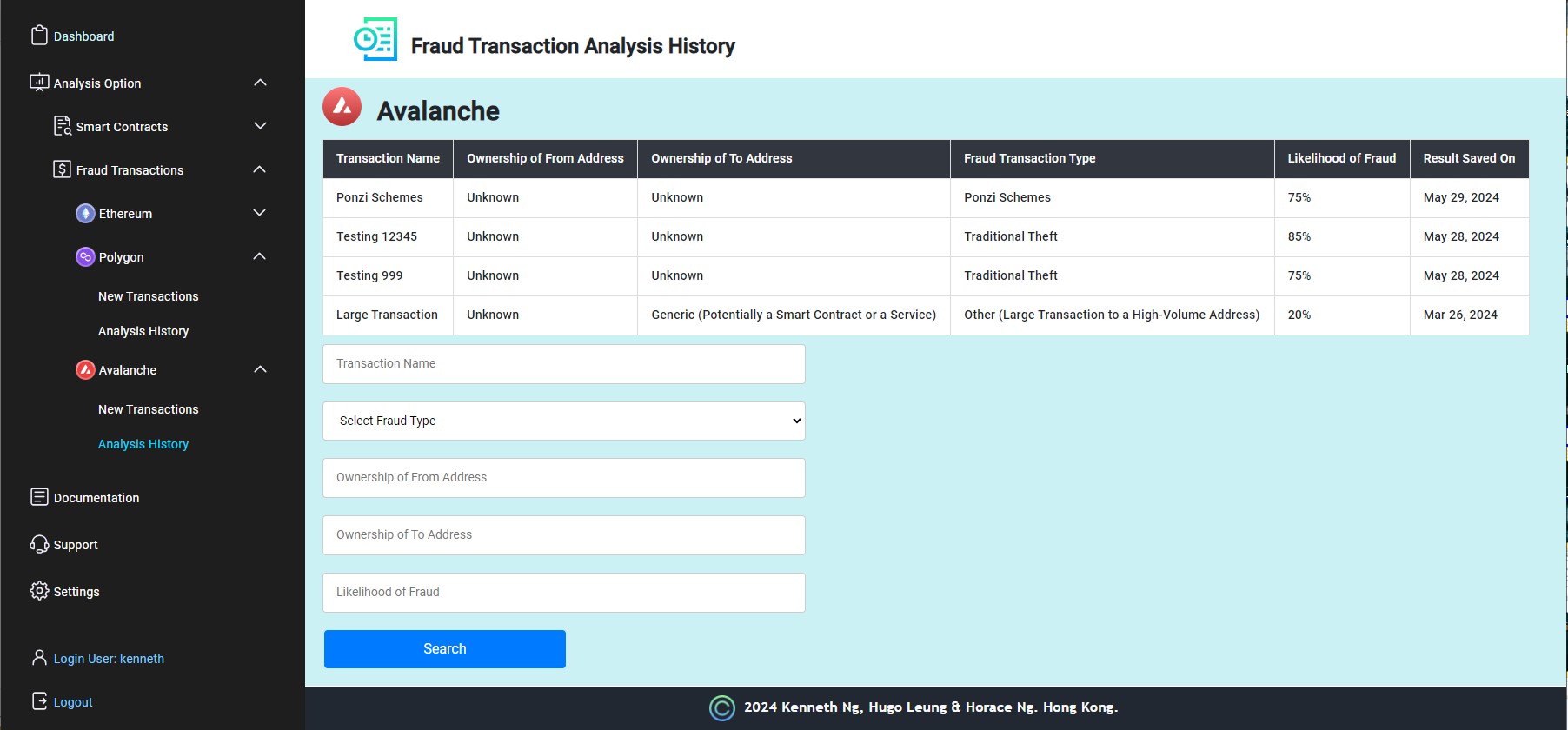Focus the Ownership of To Address field
The image size is (1568, 730).
click(x=564, y=535)
